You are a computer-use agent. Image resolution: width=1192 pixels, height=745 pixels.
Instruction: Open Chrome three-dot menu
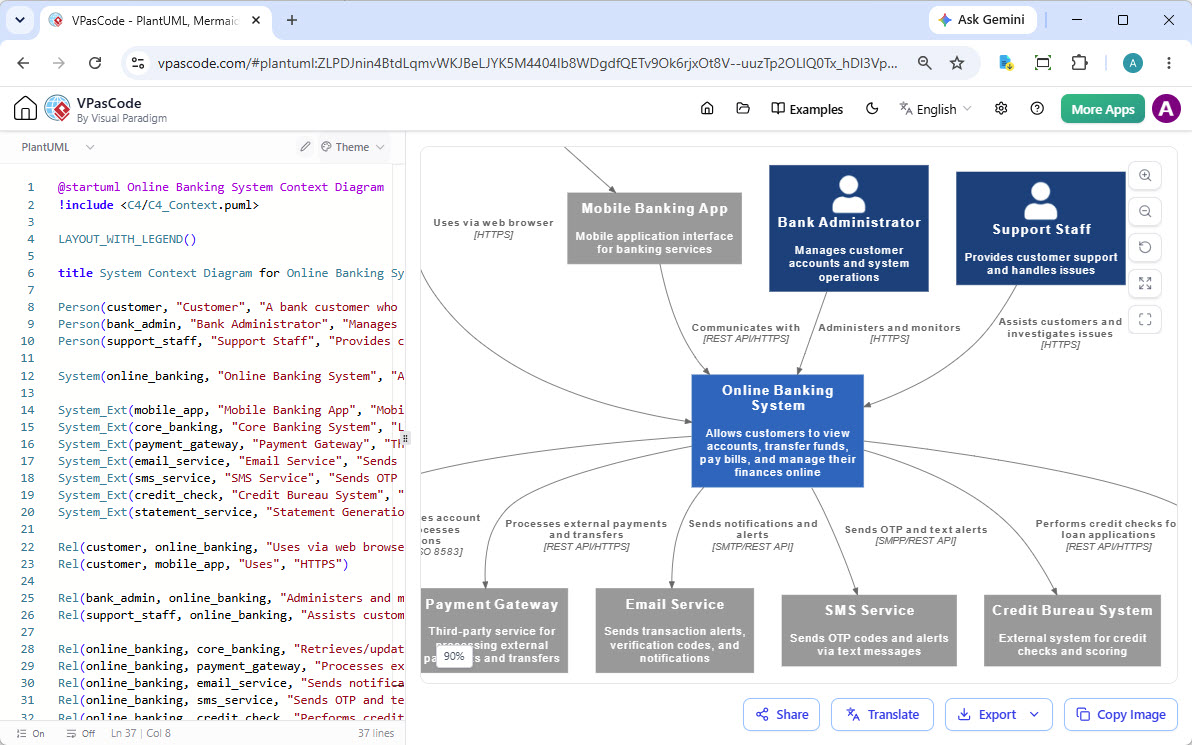pyautogui.click(x=1168, y=63)
